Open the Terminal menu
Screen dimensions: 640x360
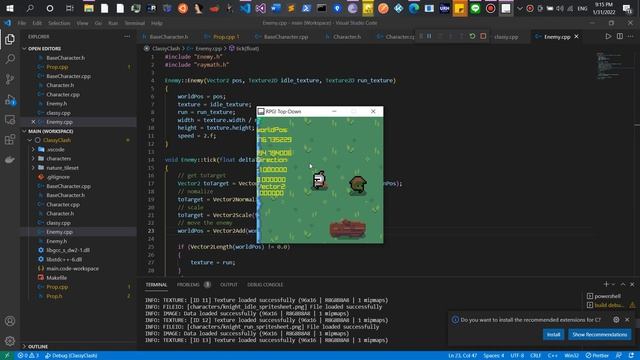click(135, 23)
